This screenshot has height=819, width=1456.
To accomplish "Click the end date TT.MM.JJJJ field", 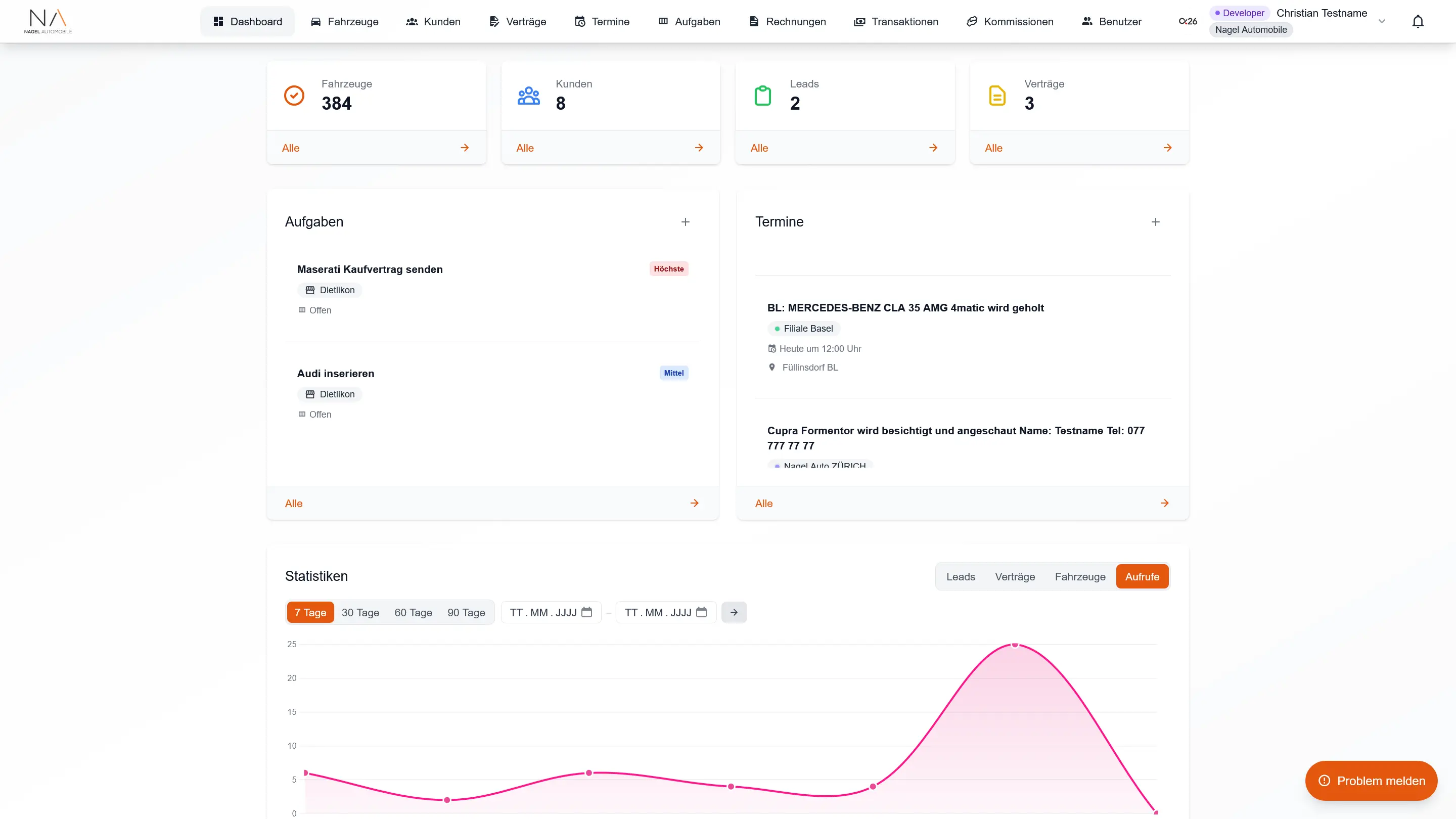I will [x=666, y=612].
